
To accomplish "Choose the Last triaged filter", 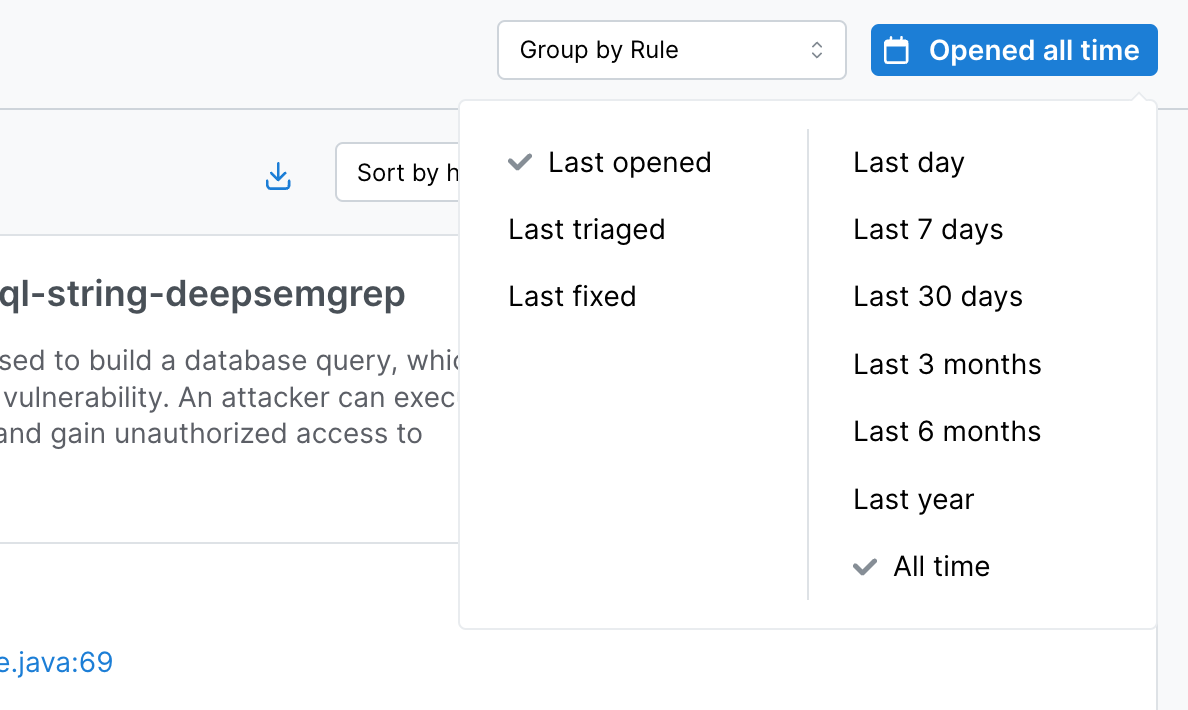I will [586, 230].
